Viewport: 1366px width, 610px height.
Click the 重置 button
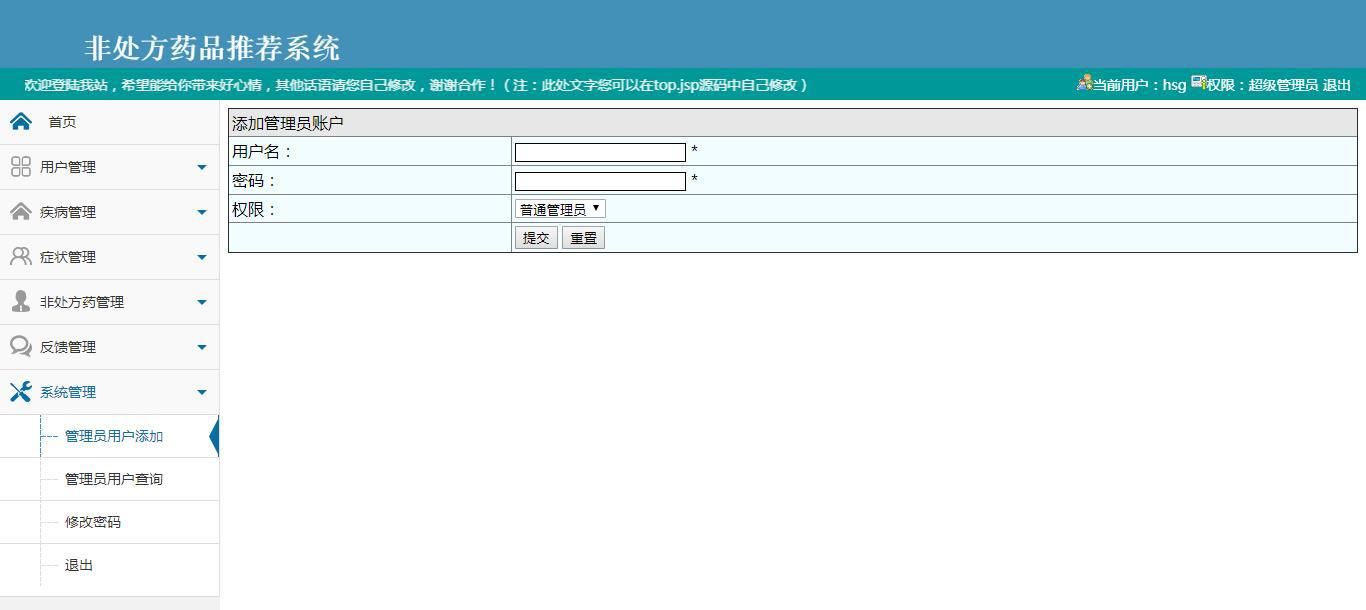[583, 238]
